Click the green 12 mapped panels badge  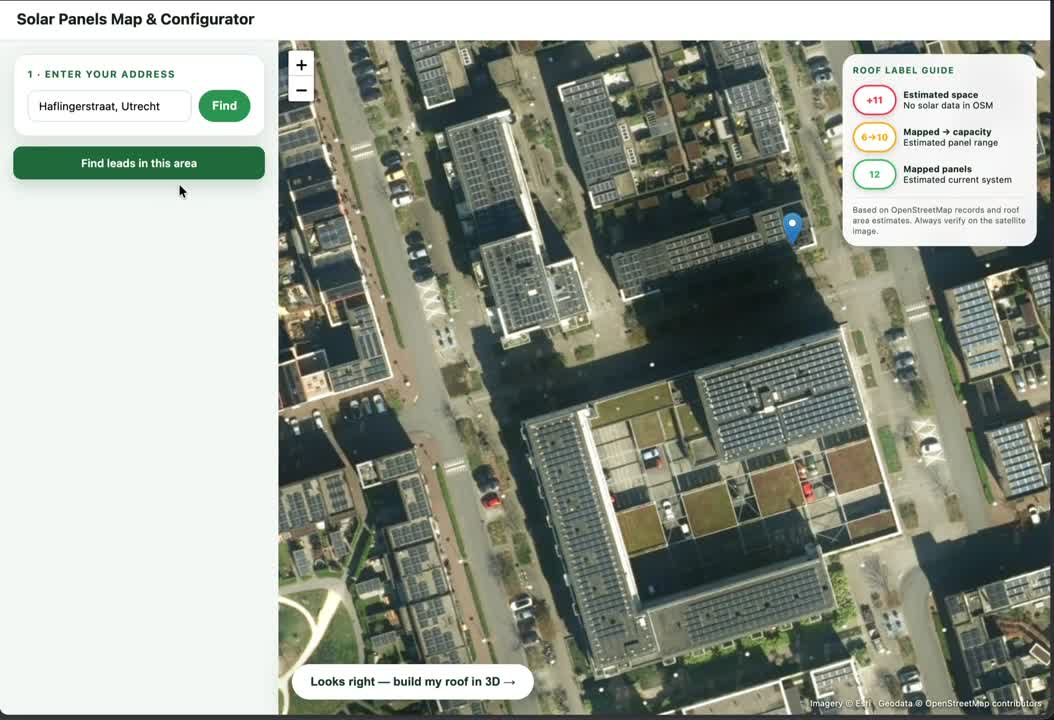pyautogui.click(x=875, y=175)
